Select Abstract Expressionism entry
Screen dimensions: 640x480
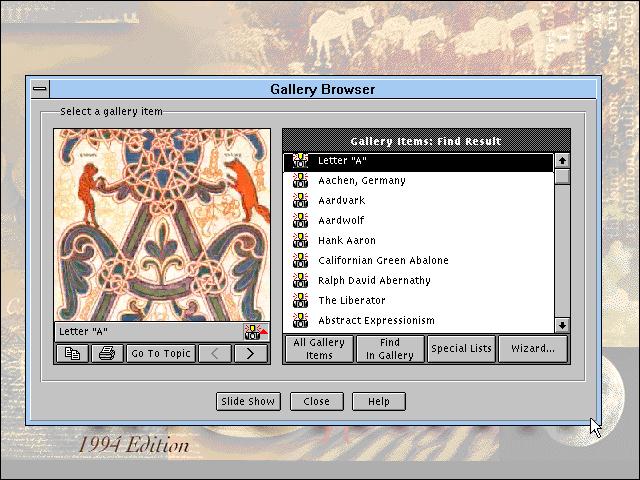tap(418, 320)
